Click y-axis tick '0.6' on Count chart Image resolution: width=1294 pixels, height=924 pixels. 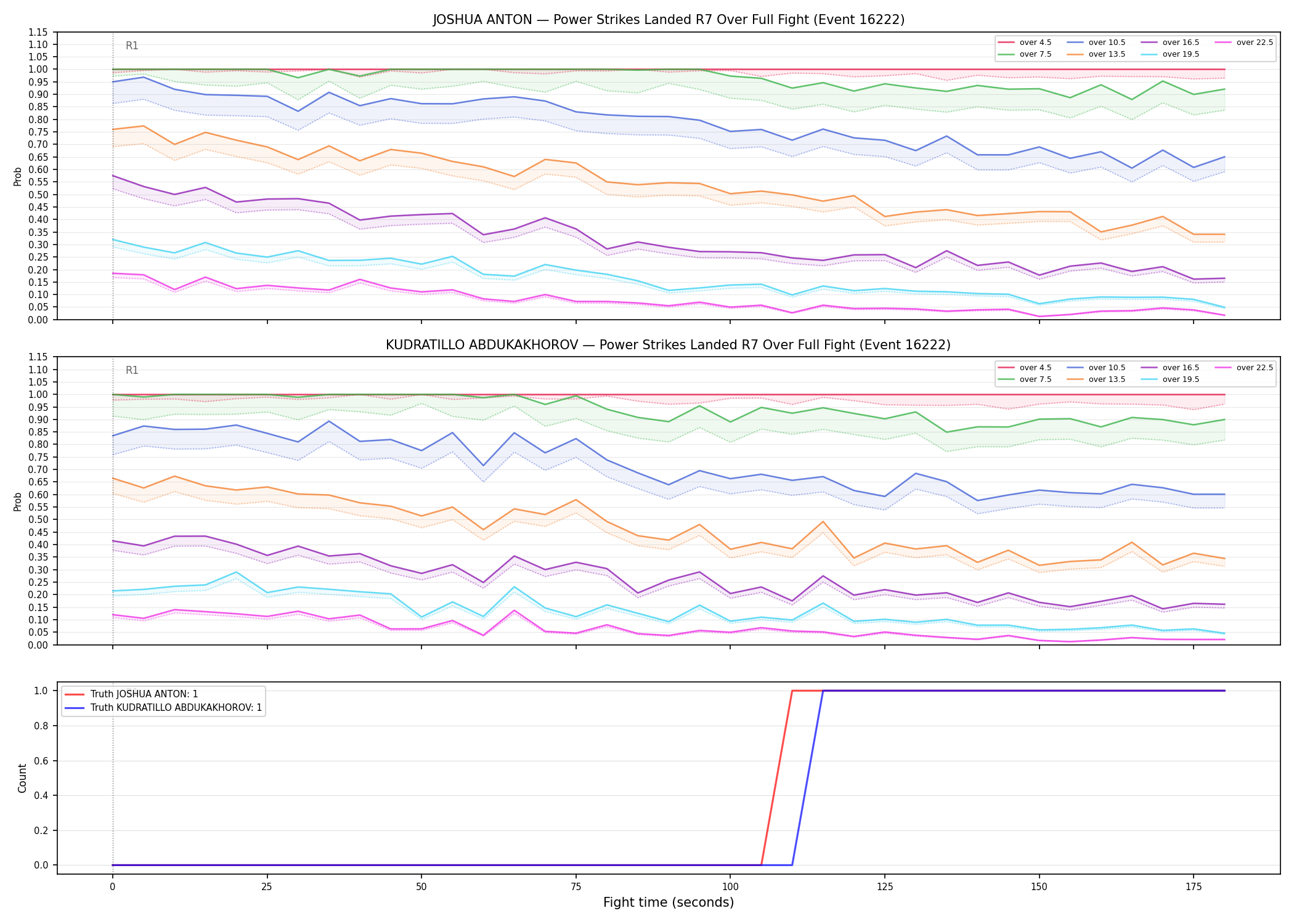pyautogui.click(x=42, y=761)
